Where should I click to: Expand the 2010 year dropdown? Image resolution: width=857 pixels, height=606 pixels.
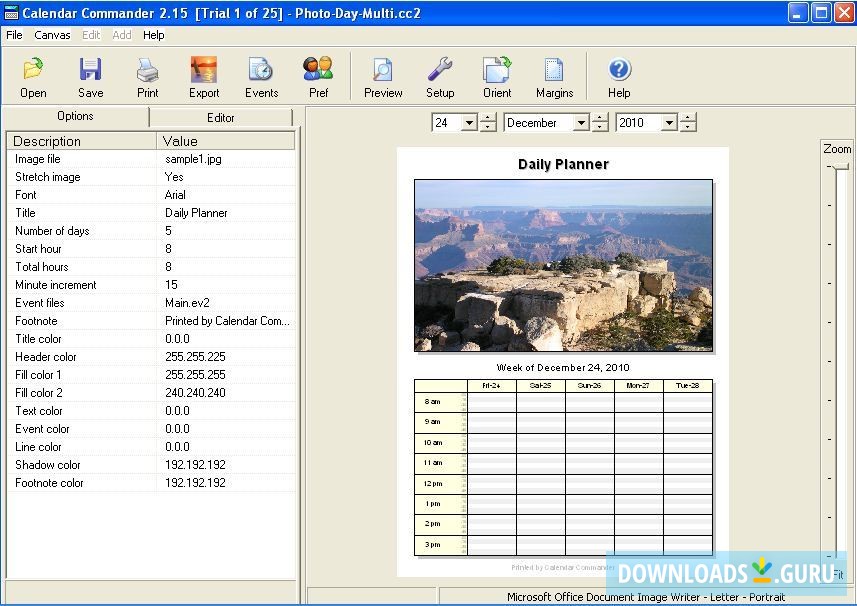(x=669, y=123)
